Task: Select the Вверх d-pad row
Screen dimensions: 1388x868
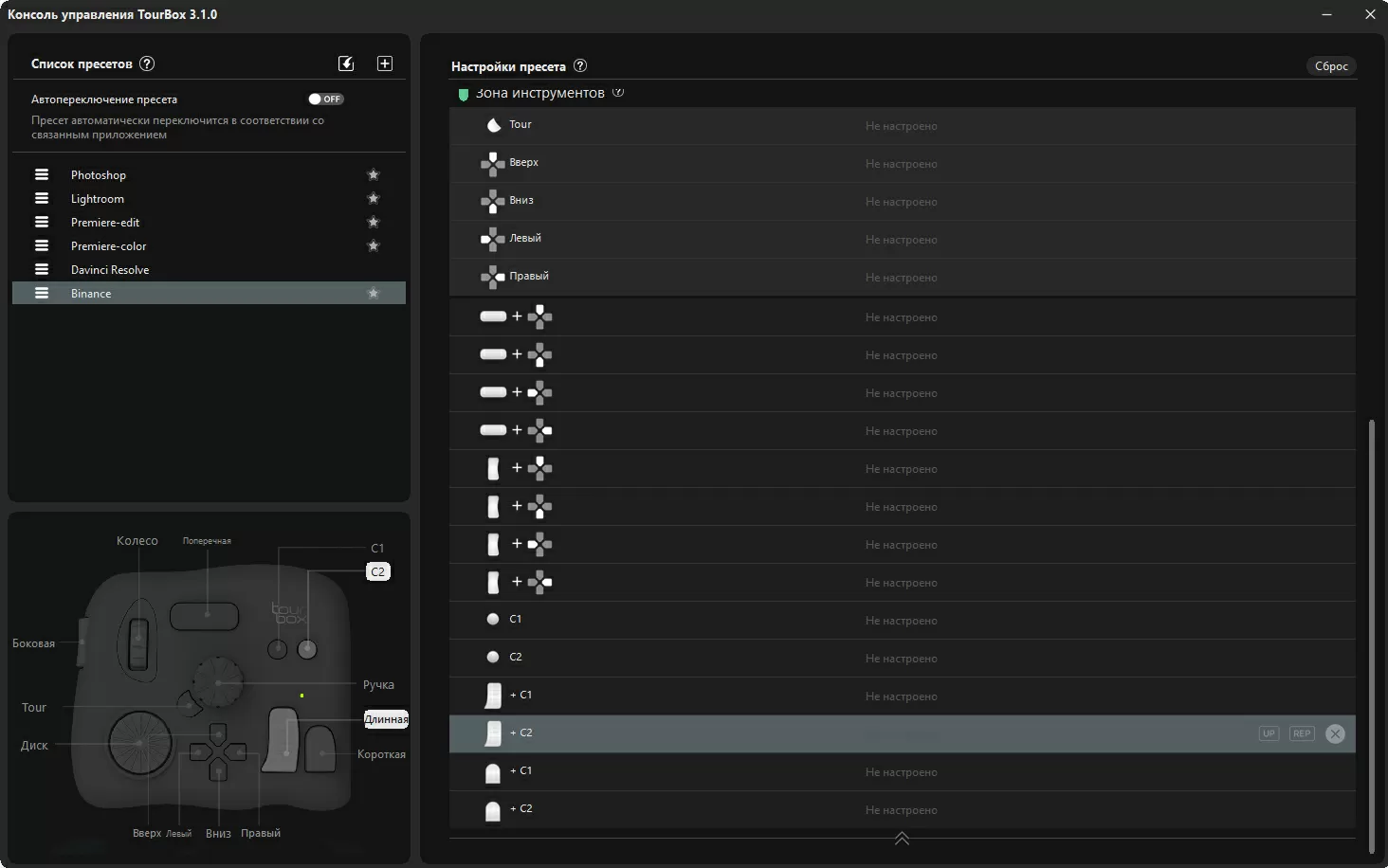Action: pyautogui.click(x=523, y=163)
